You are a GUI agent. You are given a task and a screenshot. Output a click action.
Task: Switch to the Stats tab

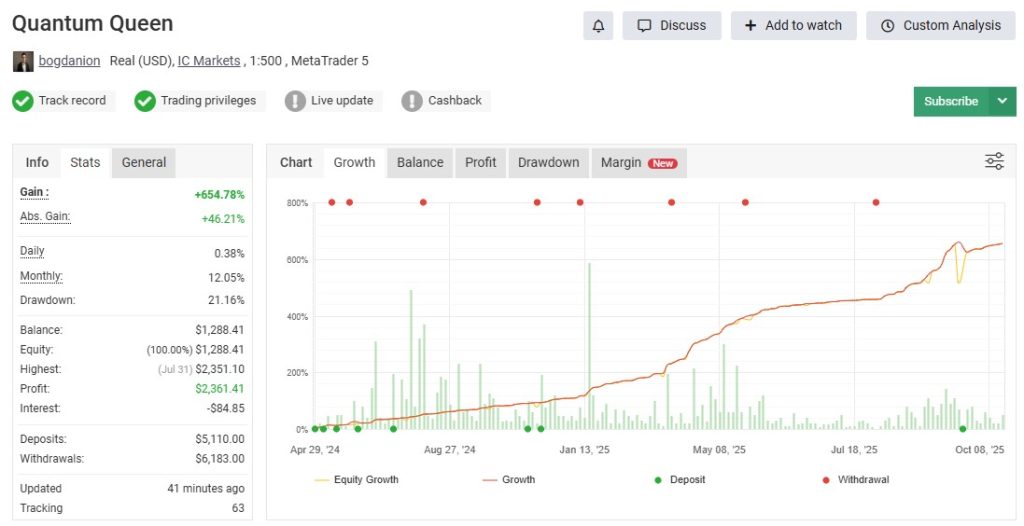(85, 162)
